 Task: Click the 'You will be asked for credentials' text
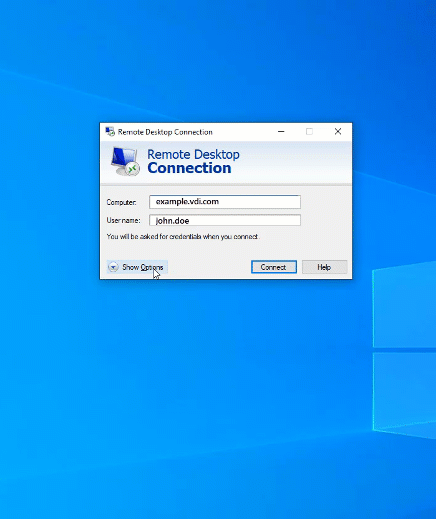pos(183,237)
